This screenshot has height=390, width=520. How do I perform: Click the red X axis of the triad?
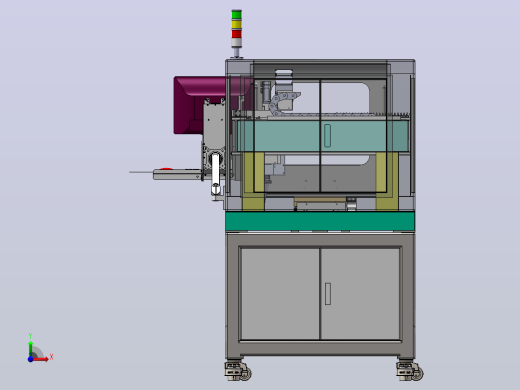pyautogui.click(x=41, y=359)
